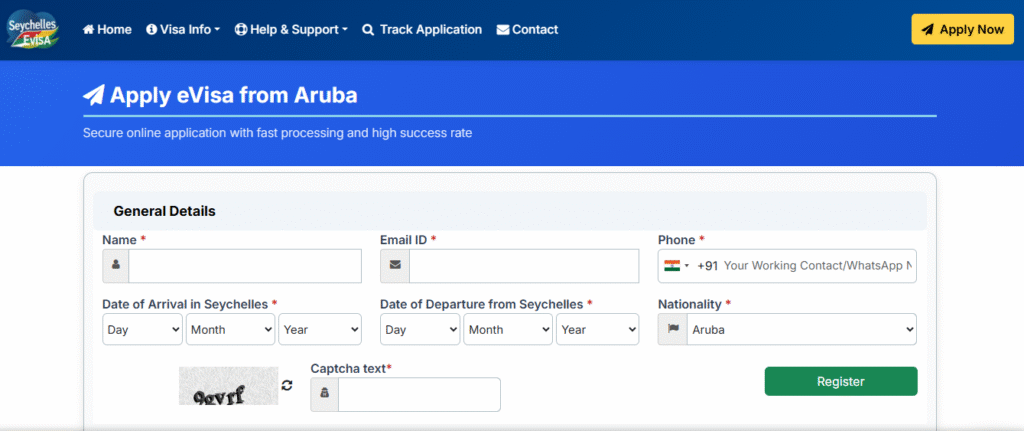Screen dimensions: 1024x431
Task: Click the captcha image
Action: 228,386
